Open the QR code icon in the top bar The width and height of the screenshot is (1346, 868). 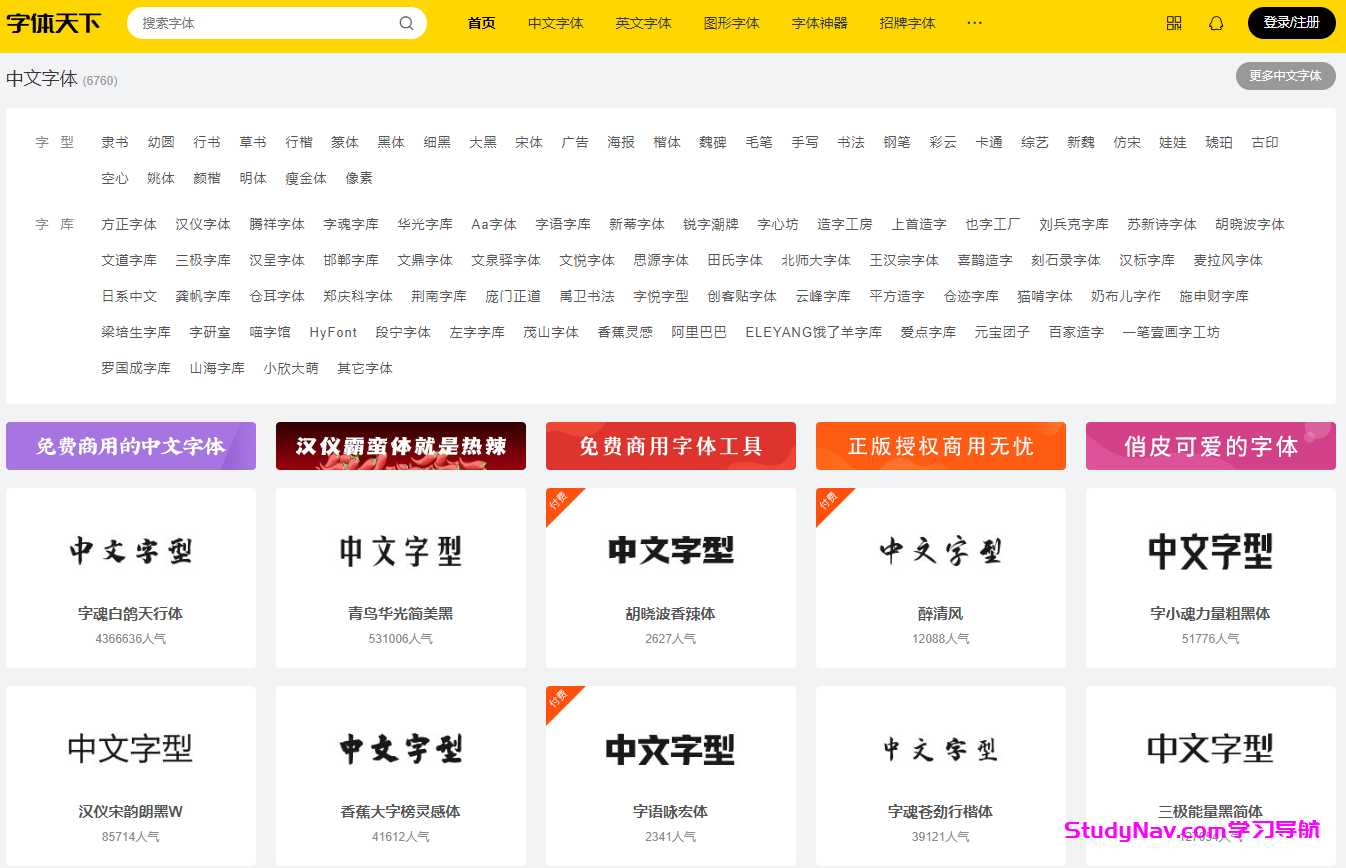point(1173,22)
